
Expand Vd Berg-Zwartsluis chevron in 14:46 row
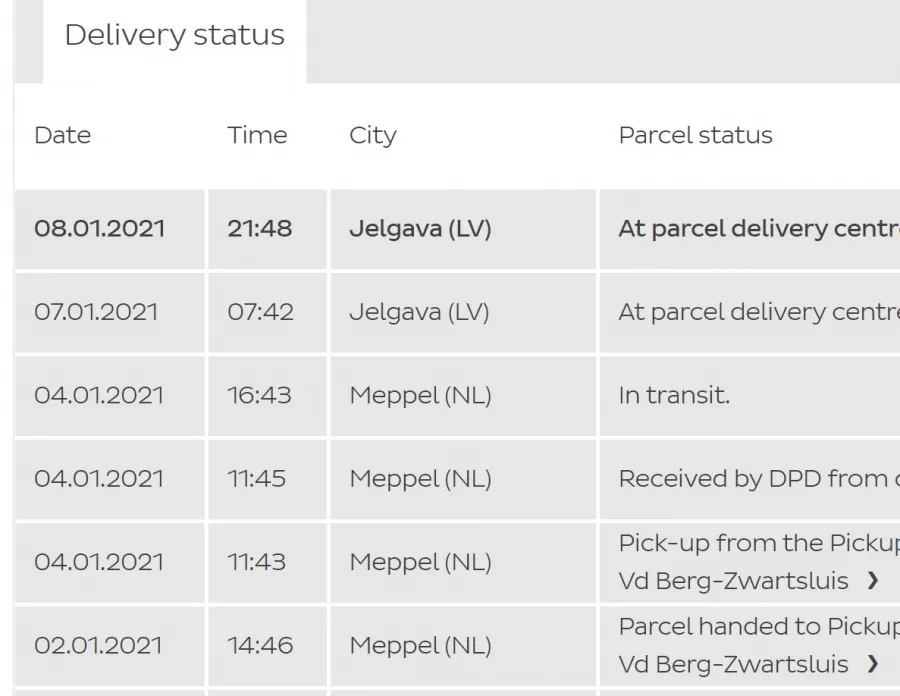tap(872, 664)
